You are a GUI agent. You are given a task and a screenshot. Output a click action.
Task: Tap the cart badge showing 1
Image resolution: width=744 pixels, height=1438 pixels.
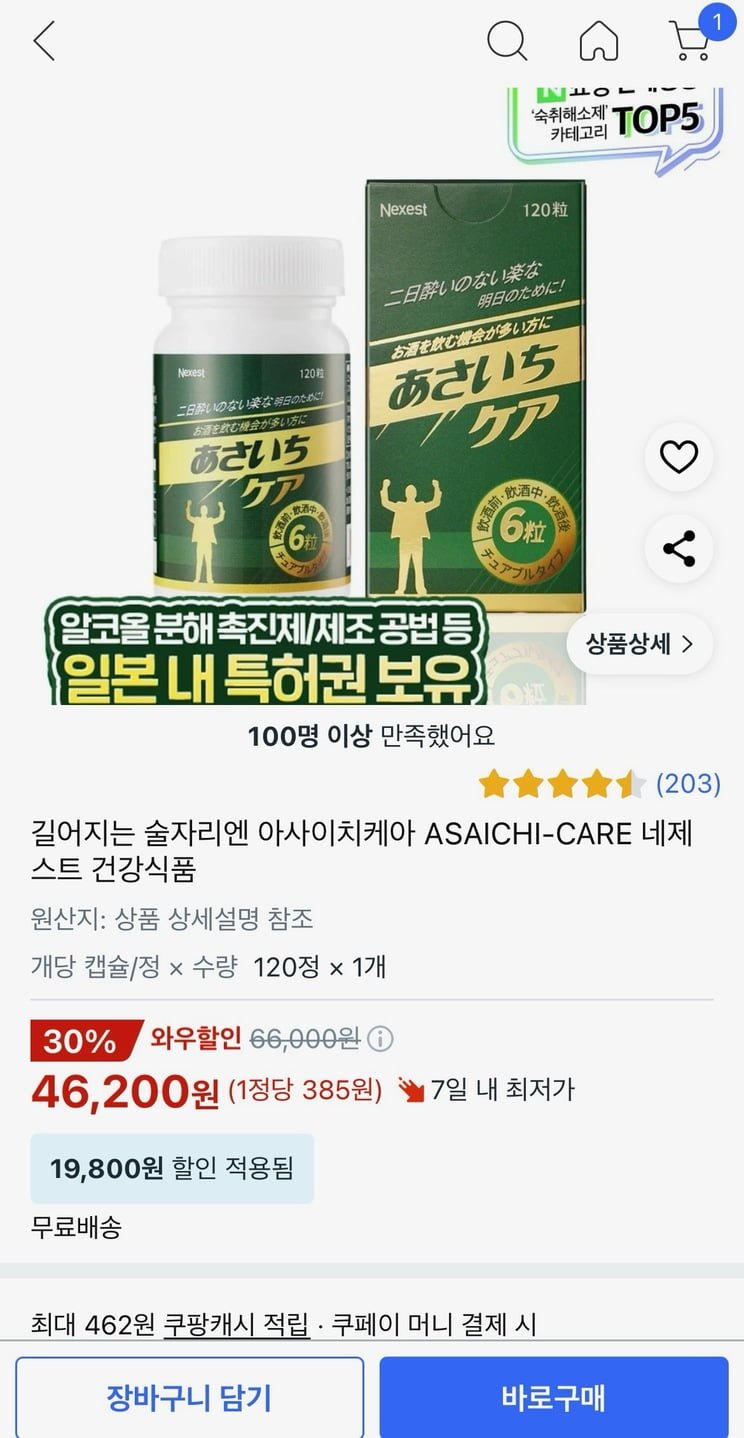coord(716,20)
